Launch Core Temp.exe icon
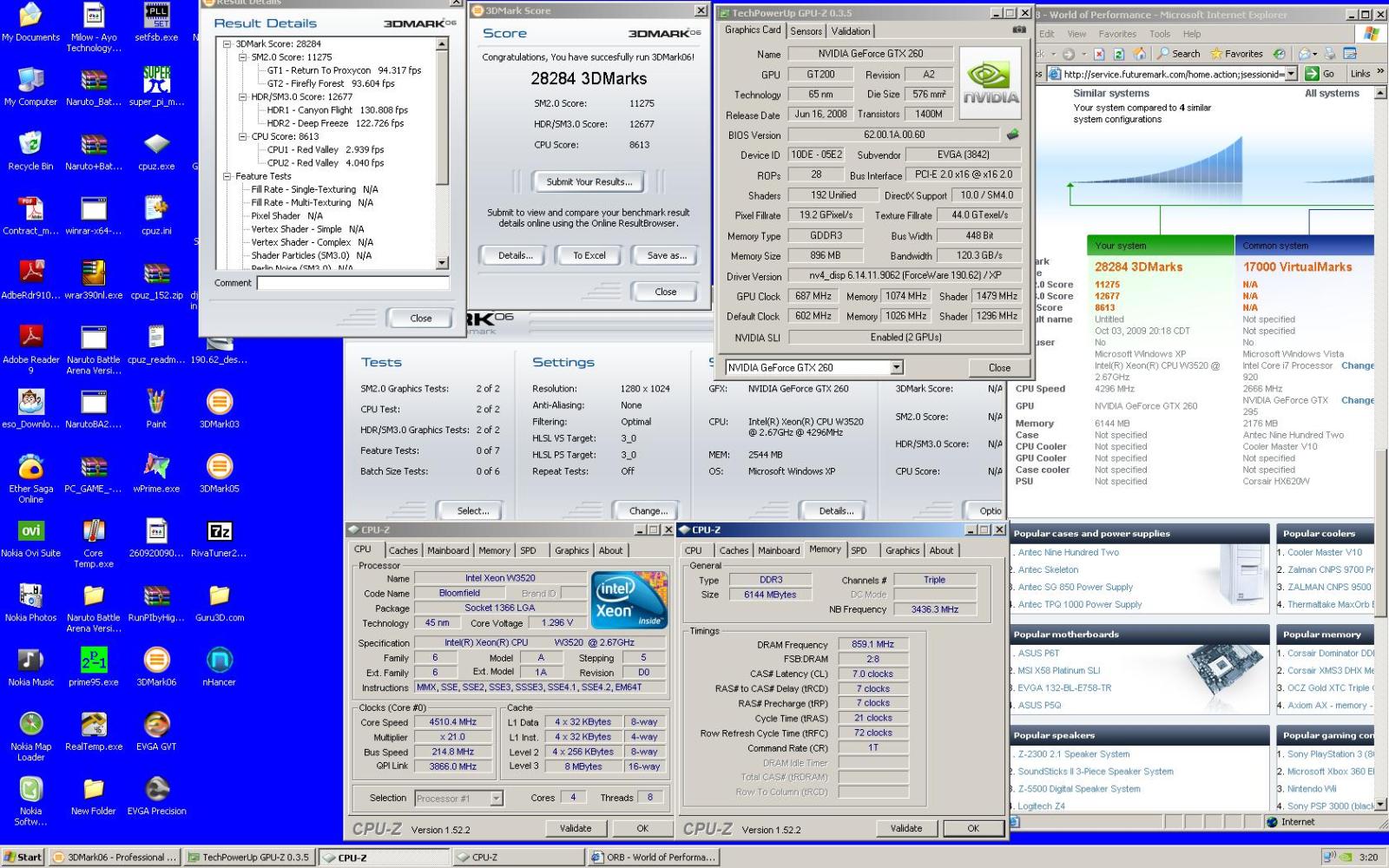 click(x=94, y=542)
